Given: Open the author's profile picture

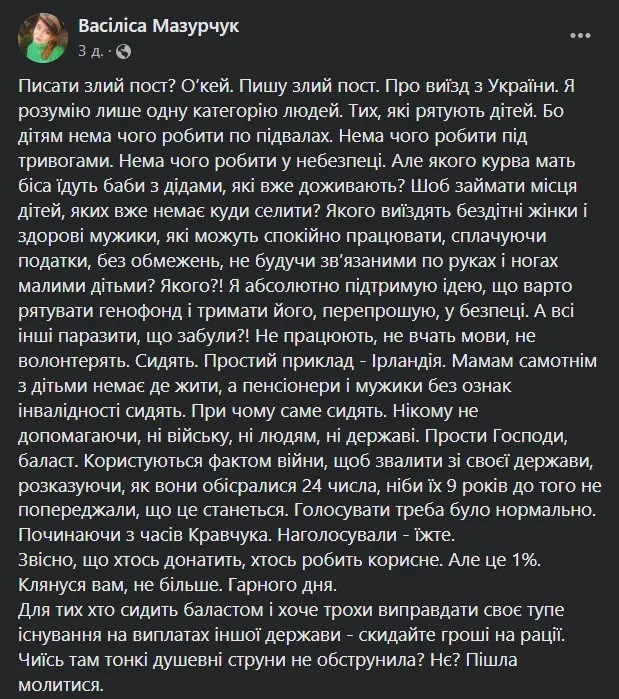Looking at the screenshot, I should [40, 35].
